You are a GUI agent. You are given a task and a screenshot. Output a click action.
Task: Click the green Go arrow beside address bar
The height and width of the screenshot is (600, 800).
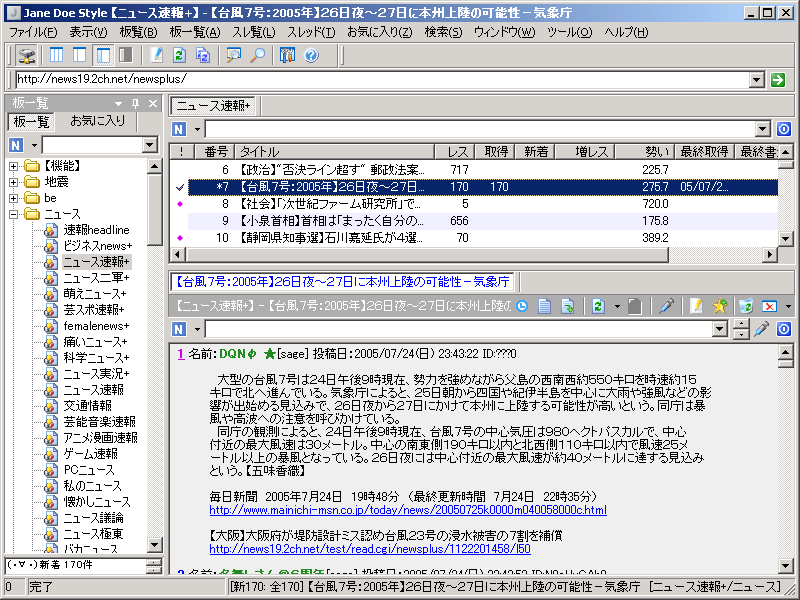point(778,80)
